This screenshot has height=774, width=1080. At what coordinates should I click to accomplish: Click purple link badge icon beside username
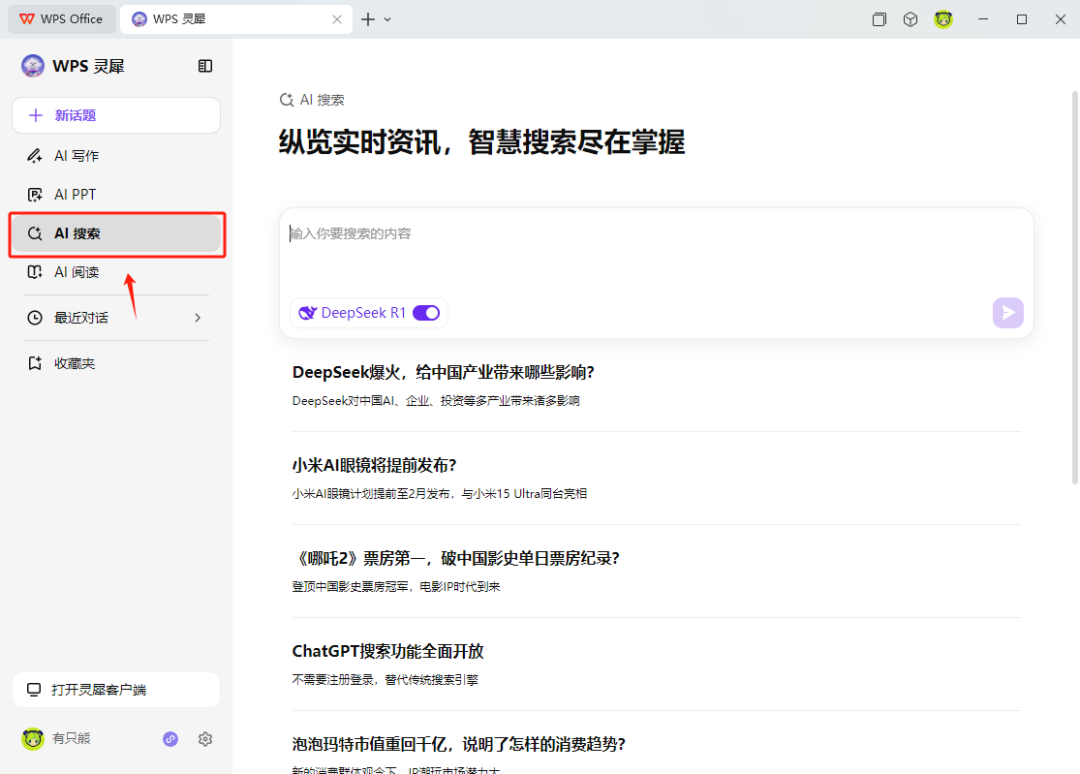[x=170, y=739]
